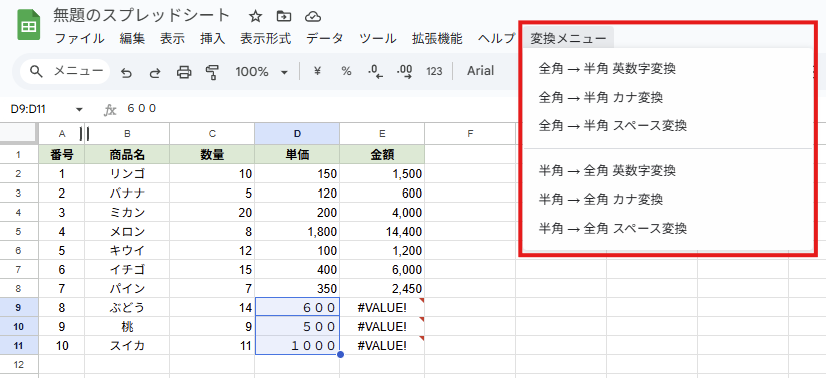Decrease decimal places button

point(375,72)
